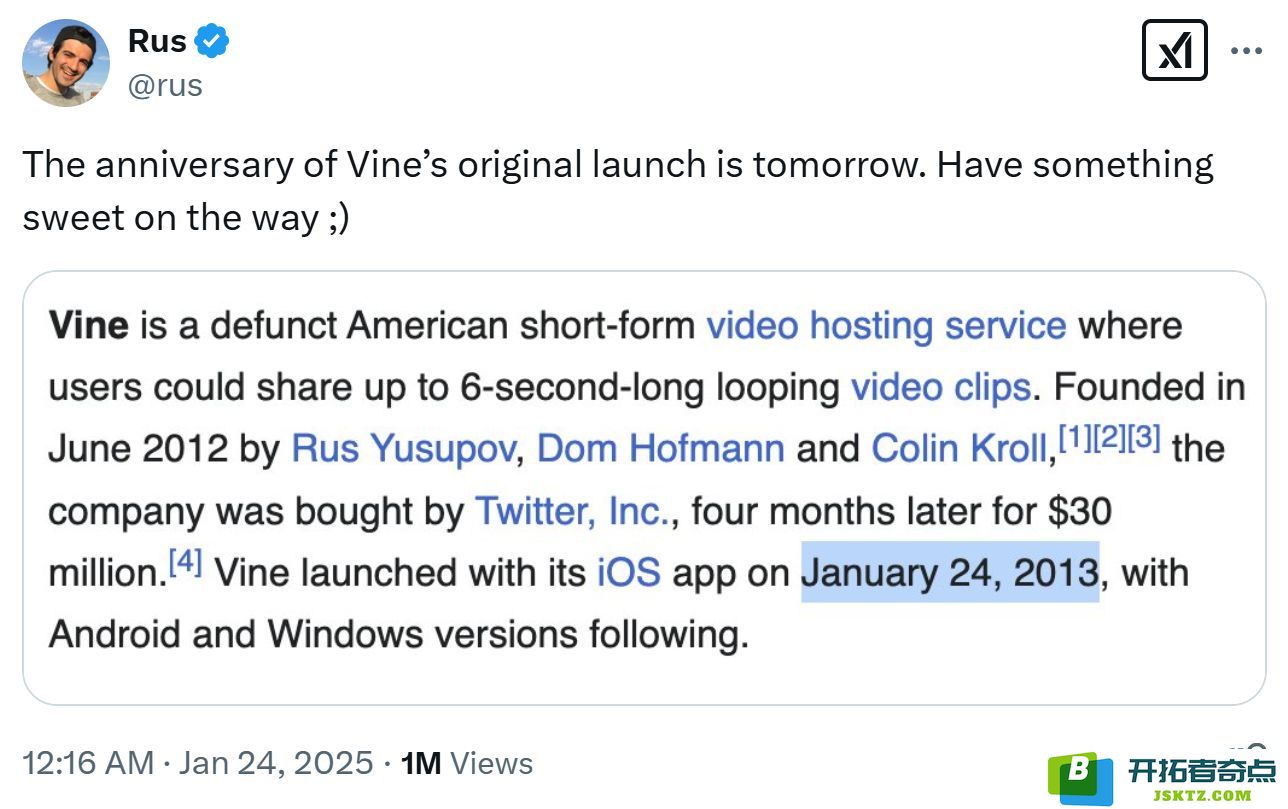Screen dimensions: 1288x809
Task: Open the Twitter, Inc. link
Action: 571,511
